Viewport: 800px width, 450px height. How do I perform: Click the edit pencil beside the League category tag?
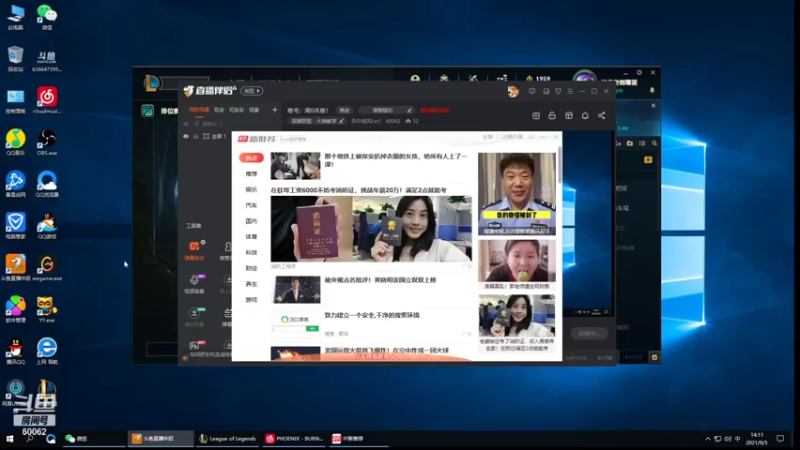[341, 121]
